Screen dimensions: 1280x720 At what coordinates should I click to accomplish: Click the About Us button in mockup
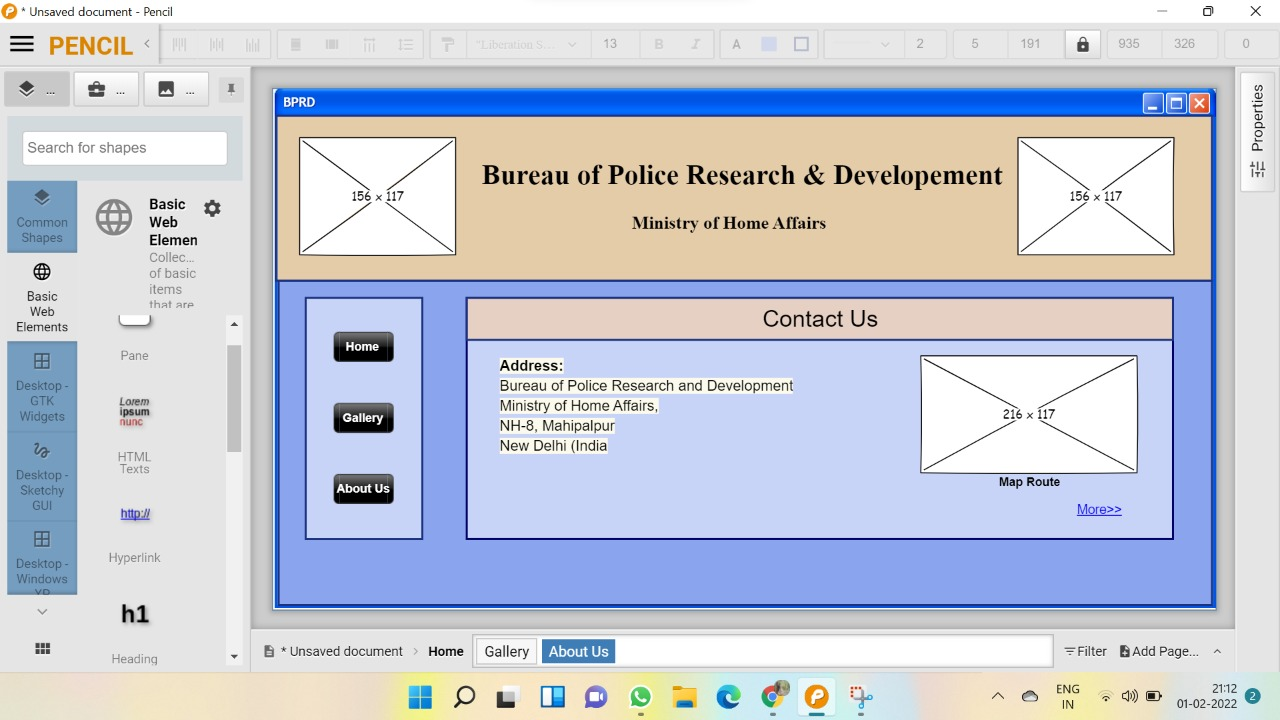363,489
